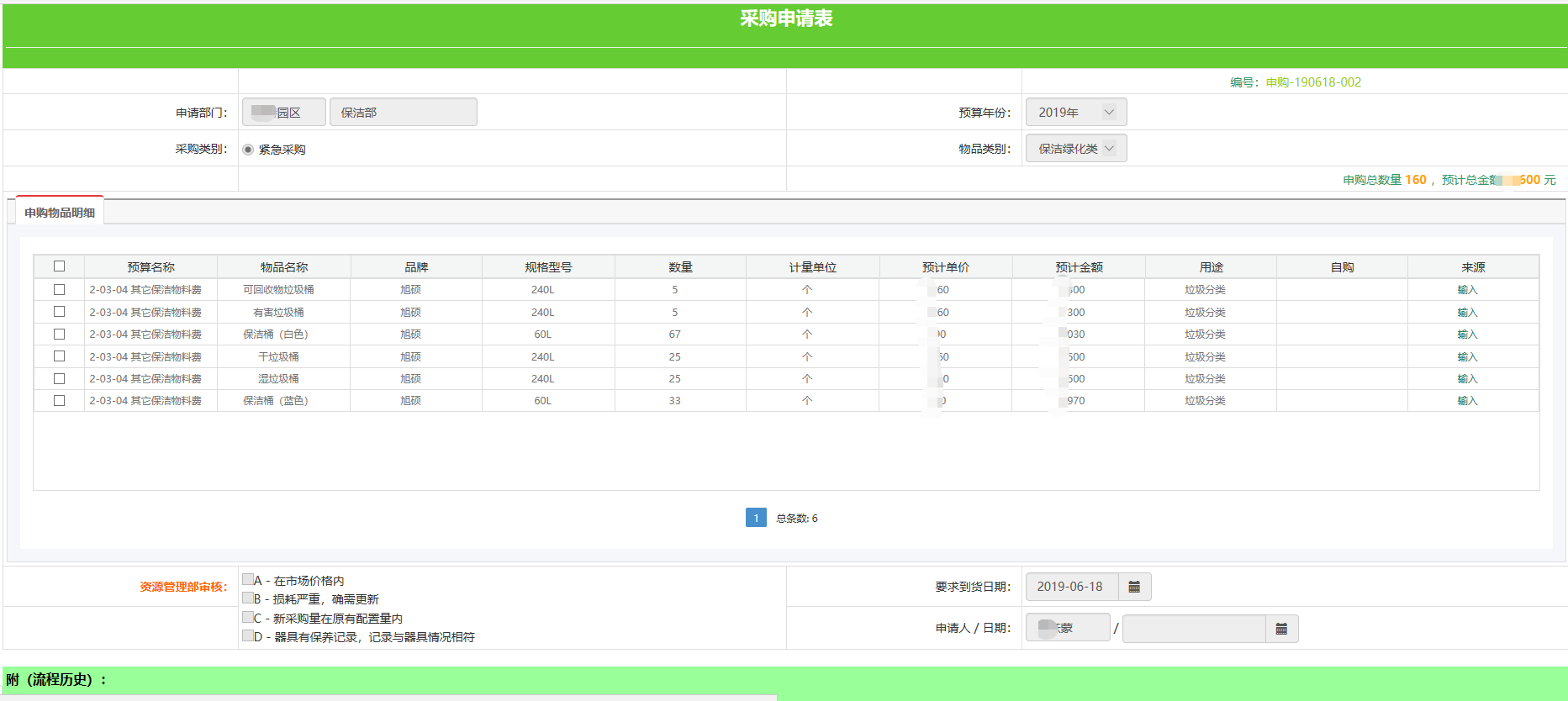Tick option C - 新采购量在原有配置量内
This screenshot has width=1568, height=701.
(248, 618)
